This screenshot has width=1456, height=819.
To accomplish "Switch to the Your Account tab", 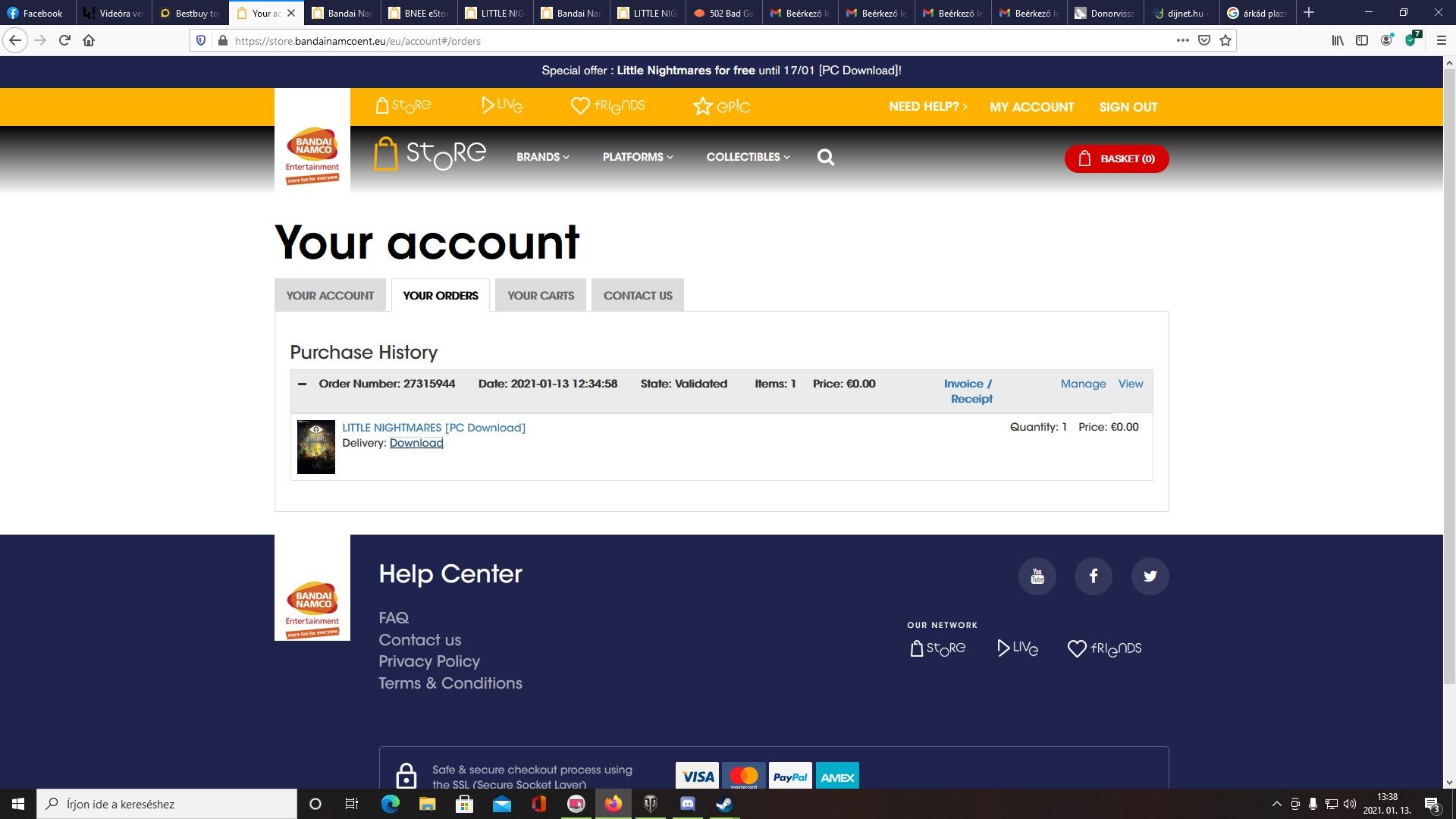I will (x=330, y=295).
